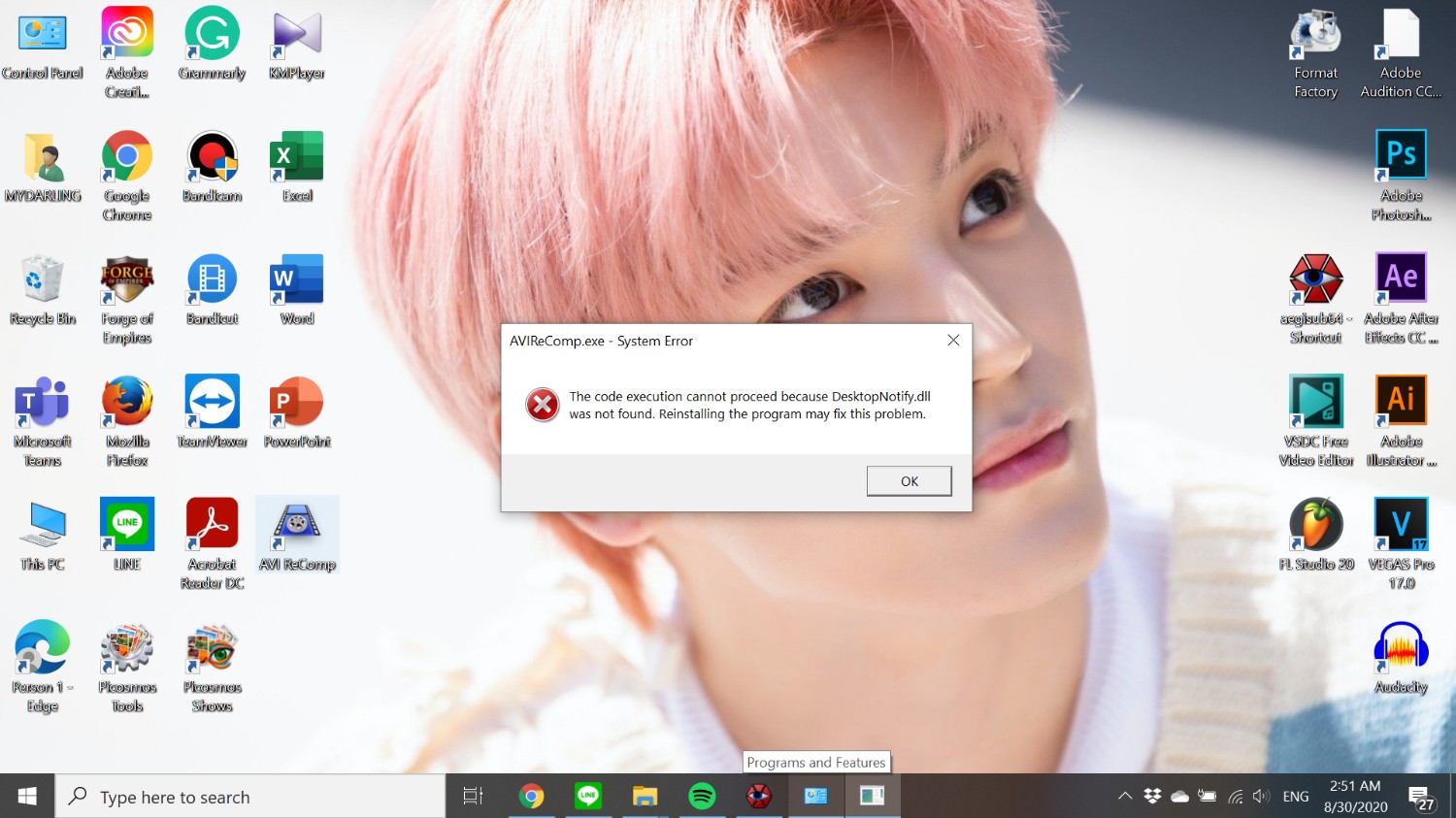Select the FL Studio 20 desktop icon
The image size is (1456, 818).
coord(1316,536)
